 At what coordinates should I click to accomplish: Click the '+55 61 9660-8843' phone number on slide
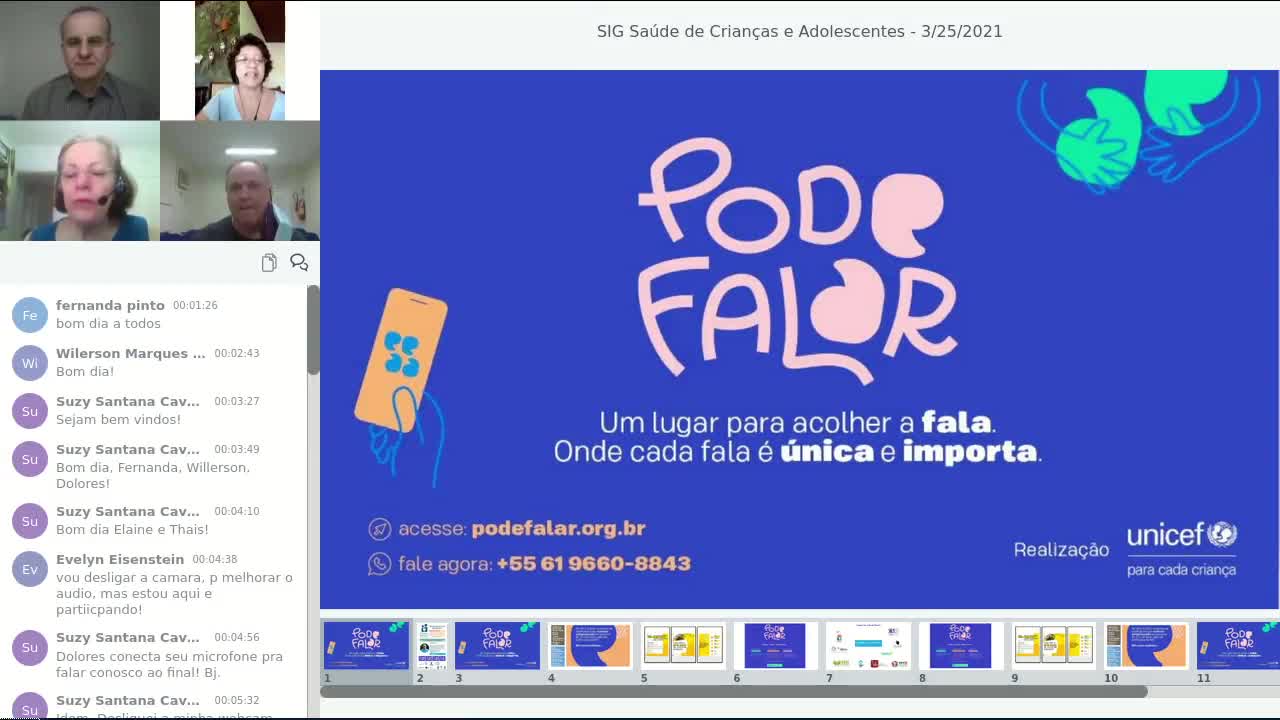tap(593, 563)
